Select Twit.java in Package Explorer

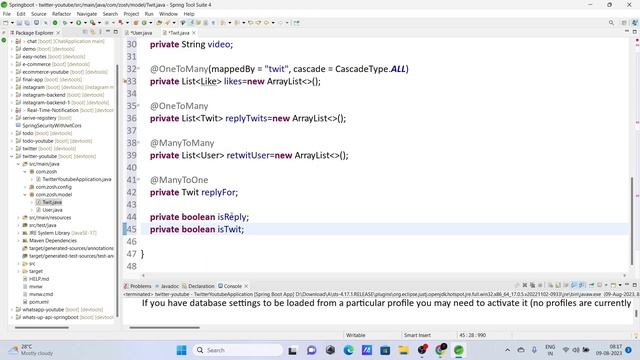click(x=49, y=202)
